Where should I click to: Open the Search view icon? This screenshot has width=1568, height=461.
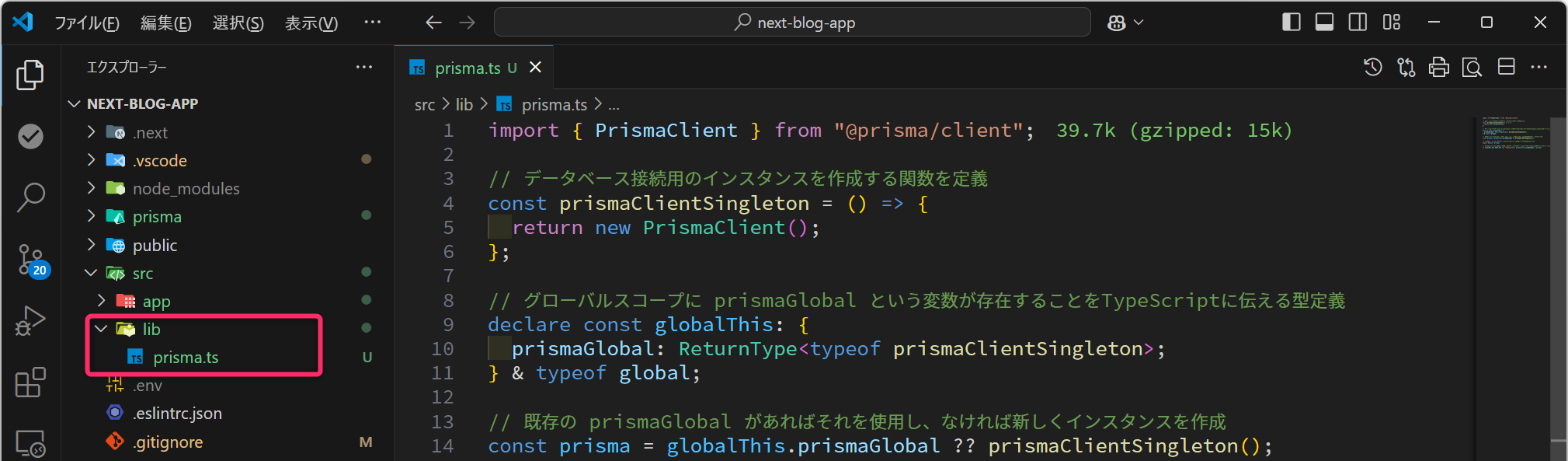(30, 197)
